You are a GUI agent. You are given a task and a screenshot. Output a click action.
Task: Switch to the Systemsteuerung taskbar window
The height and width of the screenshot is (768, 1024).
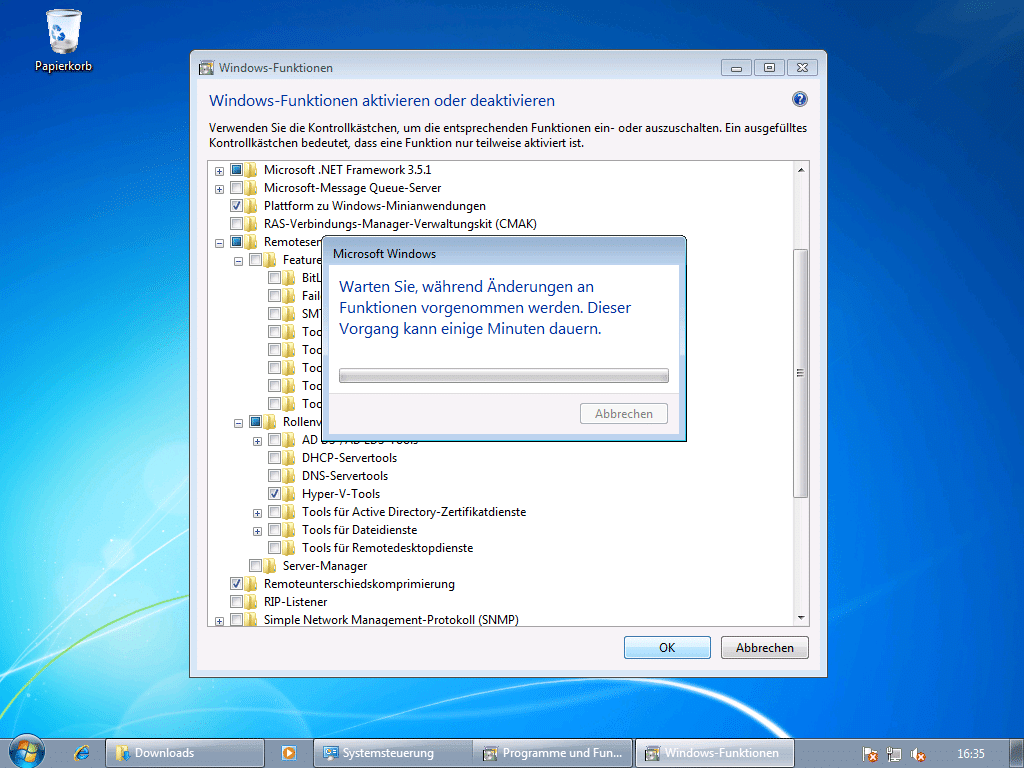click(393, 753)
